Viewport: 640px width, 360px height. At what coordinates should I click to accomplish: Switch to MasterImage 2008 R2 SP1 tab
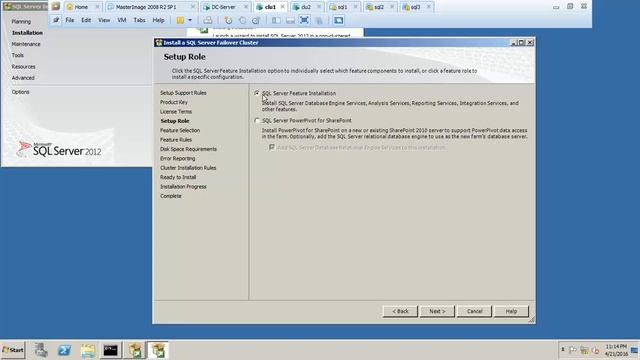point(146,7)
